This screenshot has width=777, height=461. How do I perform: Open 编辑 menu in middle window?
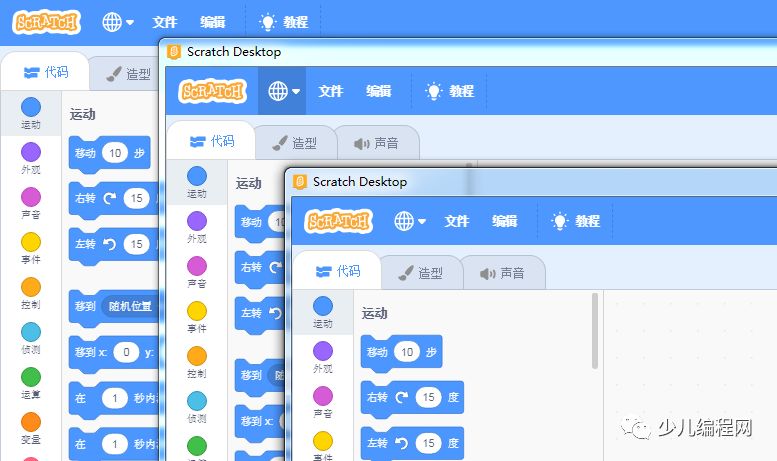pos(379,91)
